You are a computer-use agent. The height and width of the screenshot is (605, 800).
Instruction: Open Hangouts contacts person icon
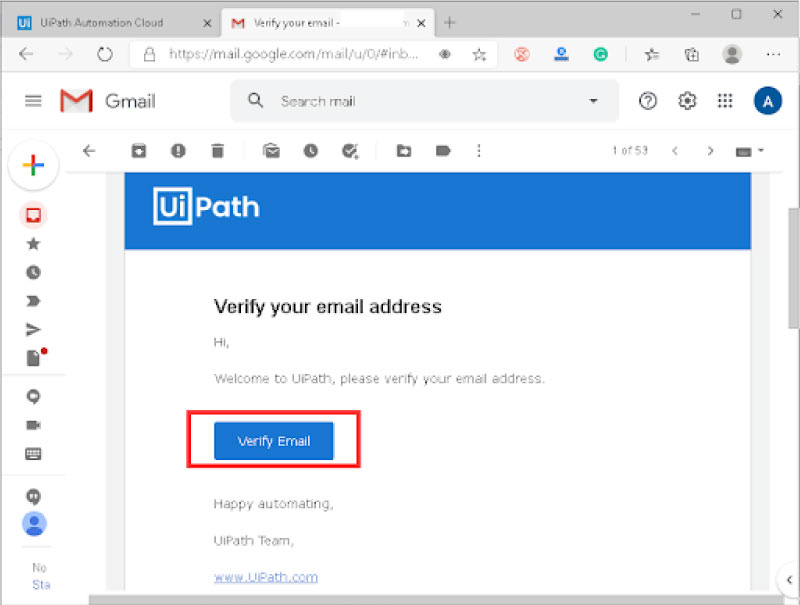click(x=34, y=523)
